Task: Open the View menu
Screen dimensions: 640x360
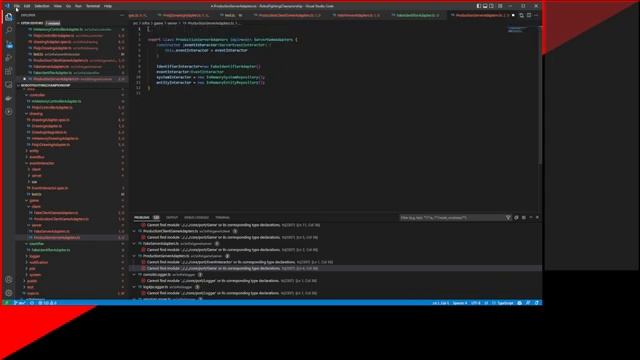Action: click(58, 6)
